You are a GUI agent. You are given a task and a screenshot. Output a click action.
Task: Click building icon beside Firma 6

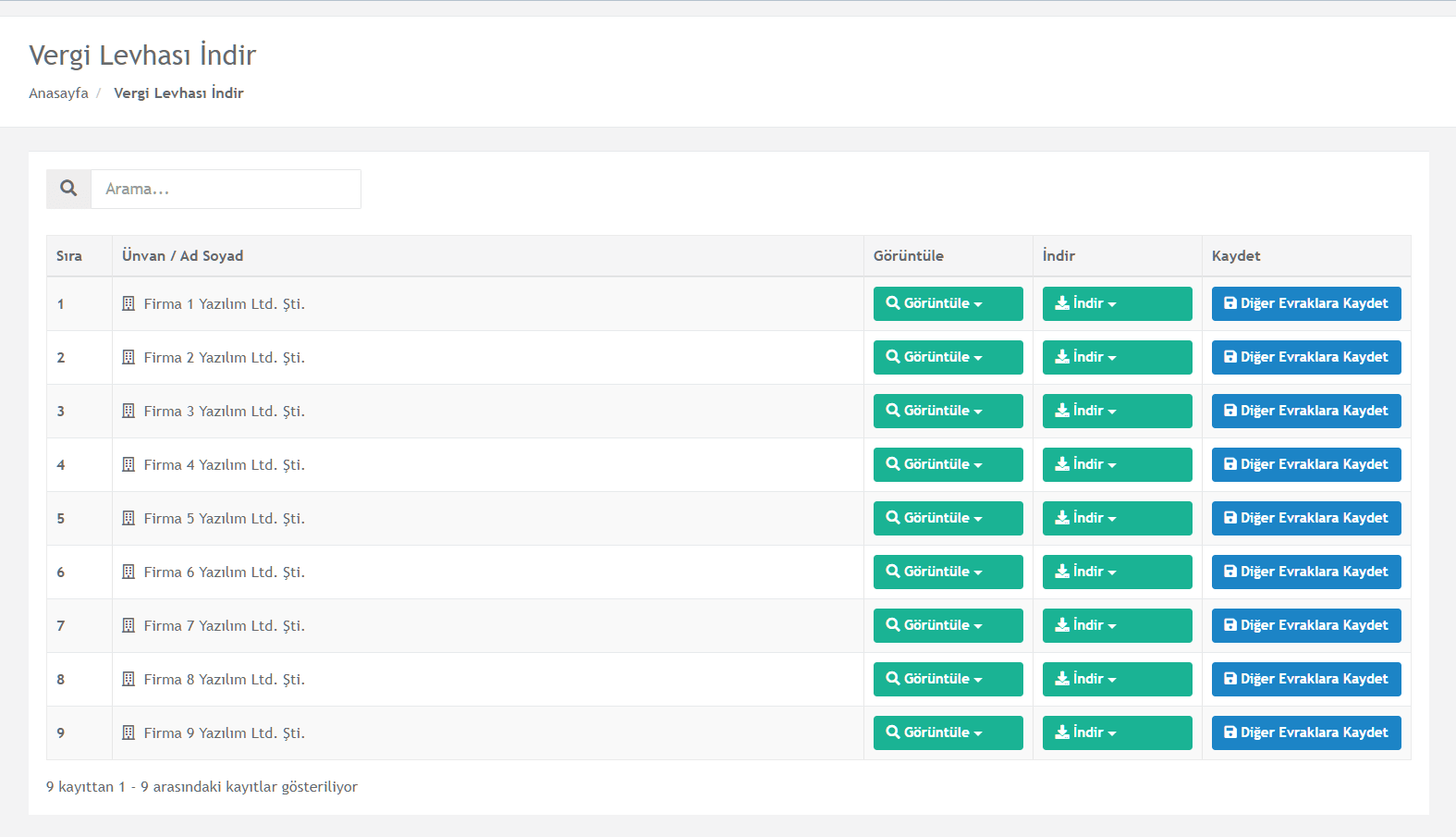coord(128,572)
